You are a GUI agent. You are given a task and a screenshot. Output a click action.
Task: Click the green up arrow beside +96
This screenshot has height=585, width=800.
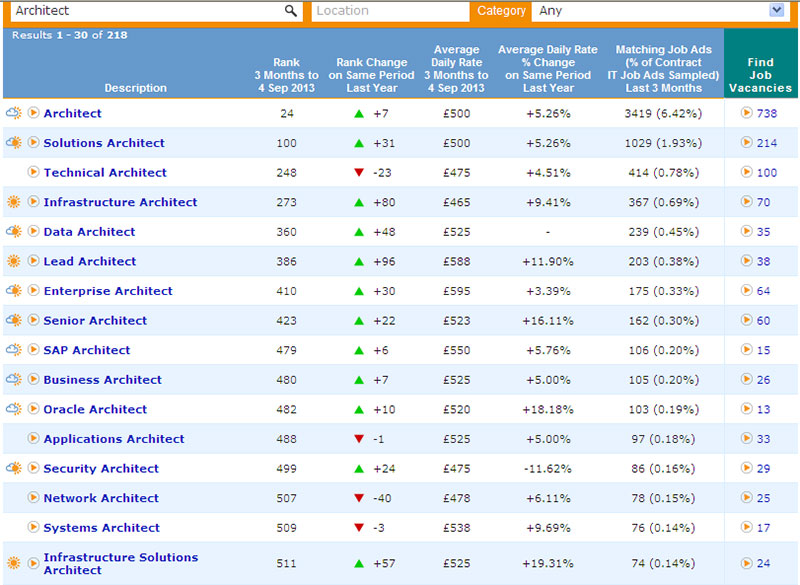[359, 262]
